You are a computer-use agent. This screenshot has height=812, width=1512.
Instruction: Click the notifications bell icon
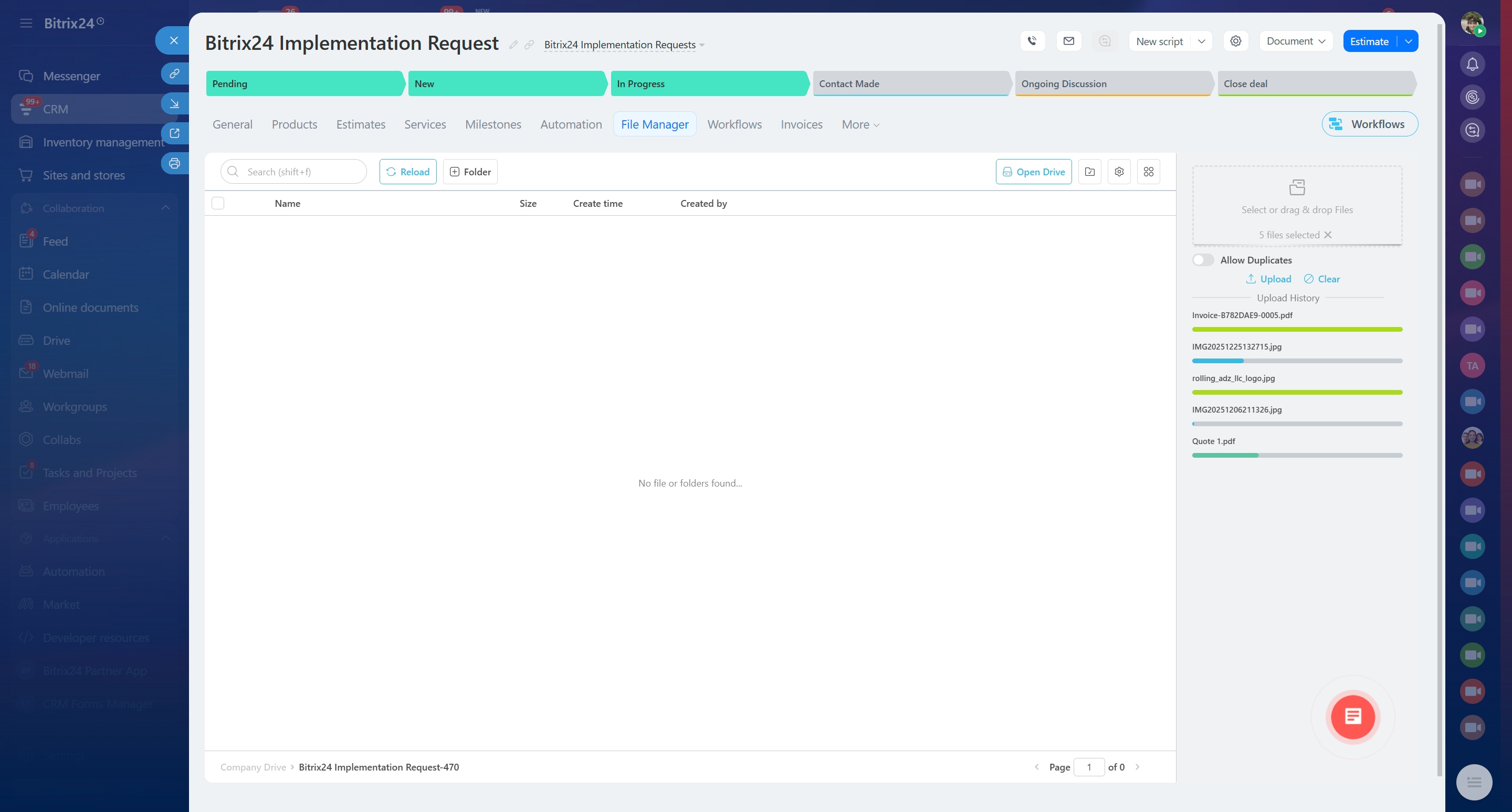pyautogui.click(x=1472, y=64)
